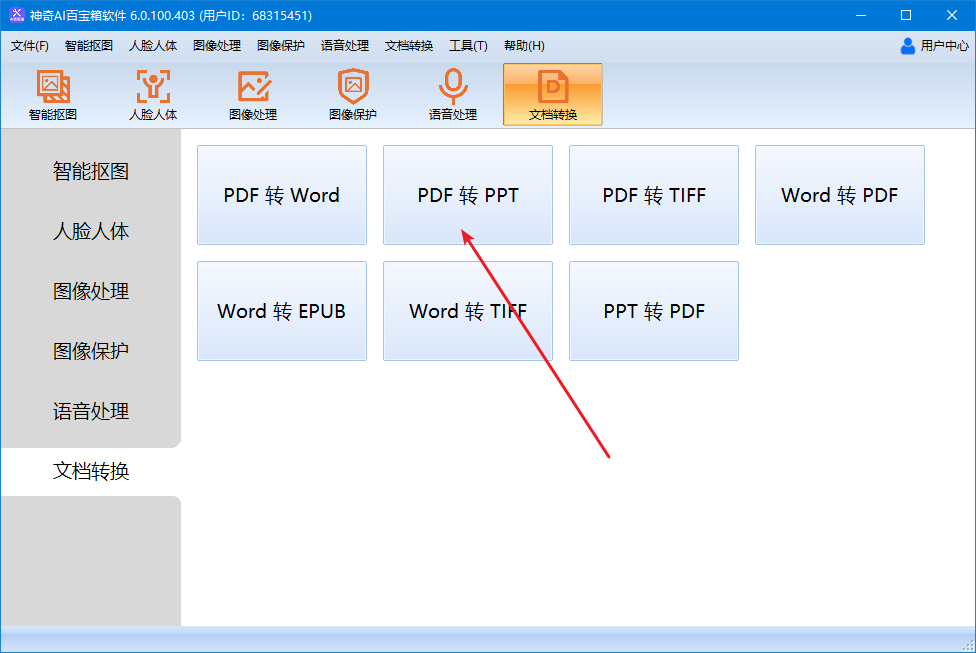Open the 工具(T) menu
Screen dimensions: 976x653
coord(468,45)
